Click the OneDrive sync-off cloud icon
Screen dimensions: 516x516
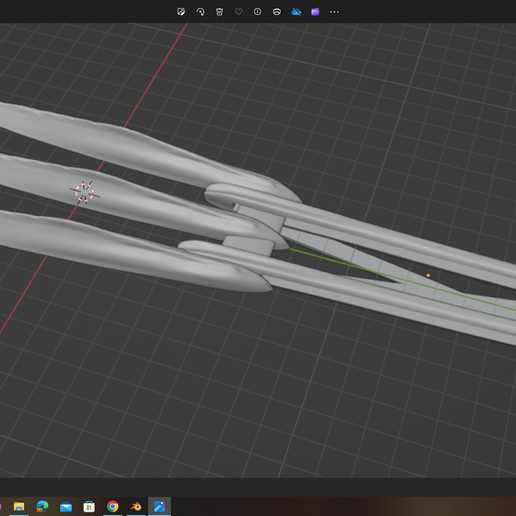coord(296,12)
